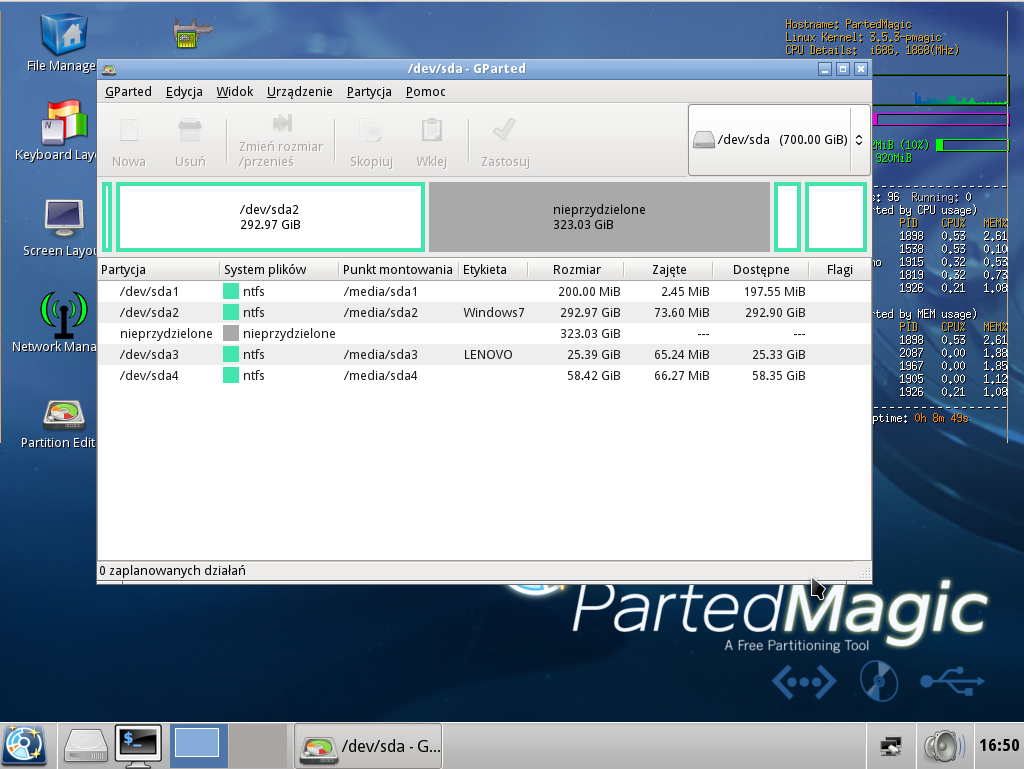Click the /dev/sda - G... taskbar button
This screenshot has height=769, width=1024.
coord(368,745)
